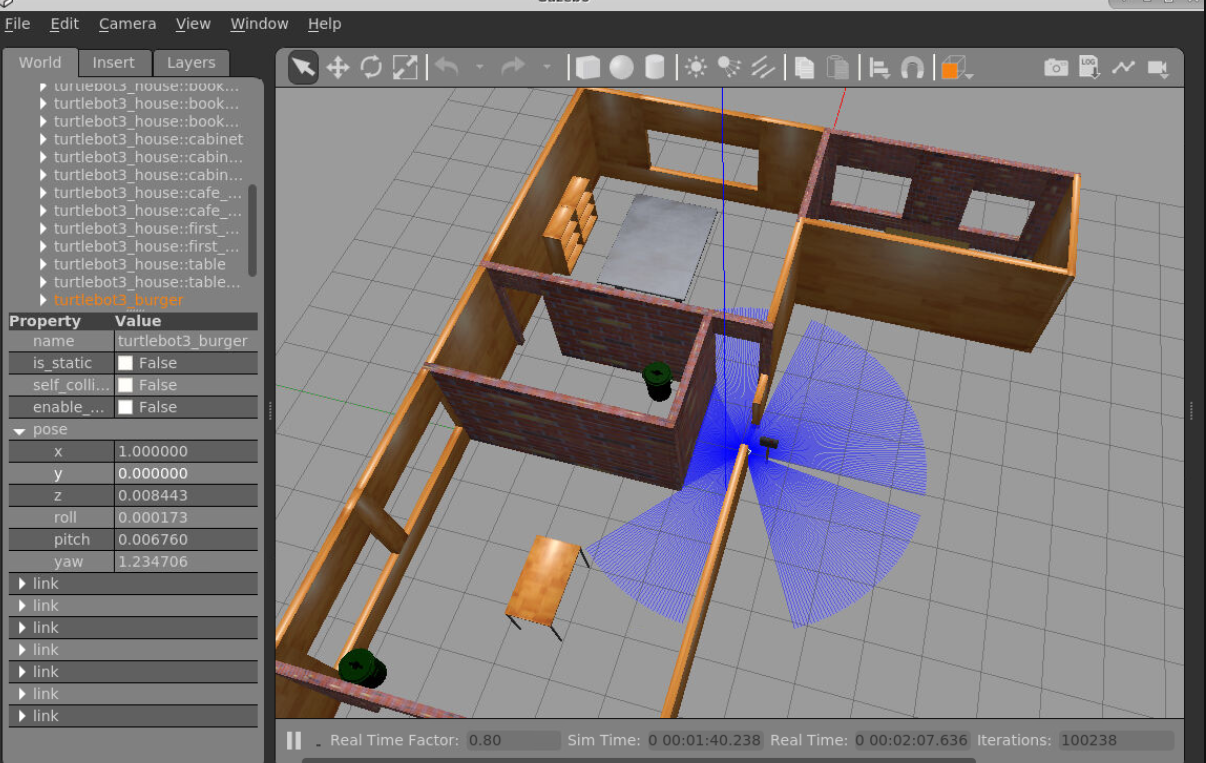Image resolution: width=1206 pixels, height=763 pixels.
Task: Start video recording with the camcorder icon
Action: click(x=1158, y=67)
